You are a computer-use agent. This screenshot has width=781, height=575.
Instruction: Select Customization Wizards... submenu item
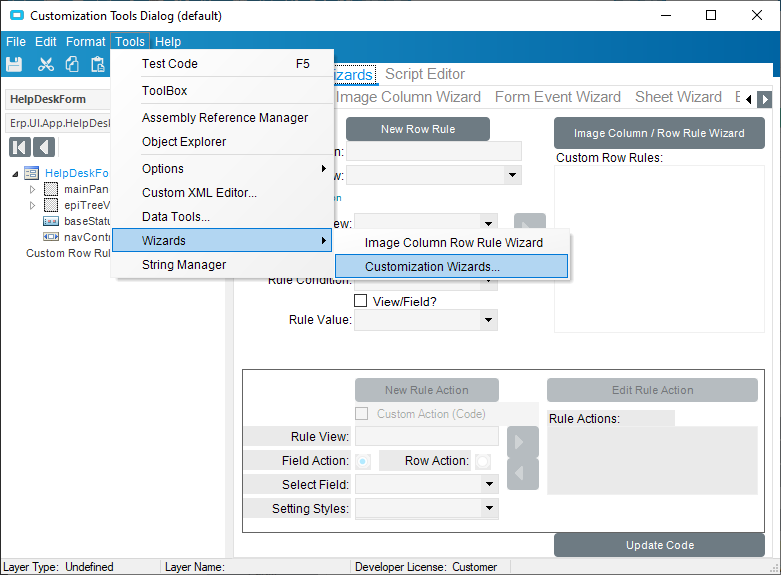[x=452, y=267]
